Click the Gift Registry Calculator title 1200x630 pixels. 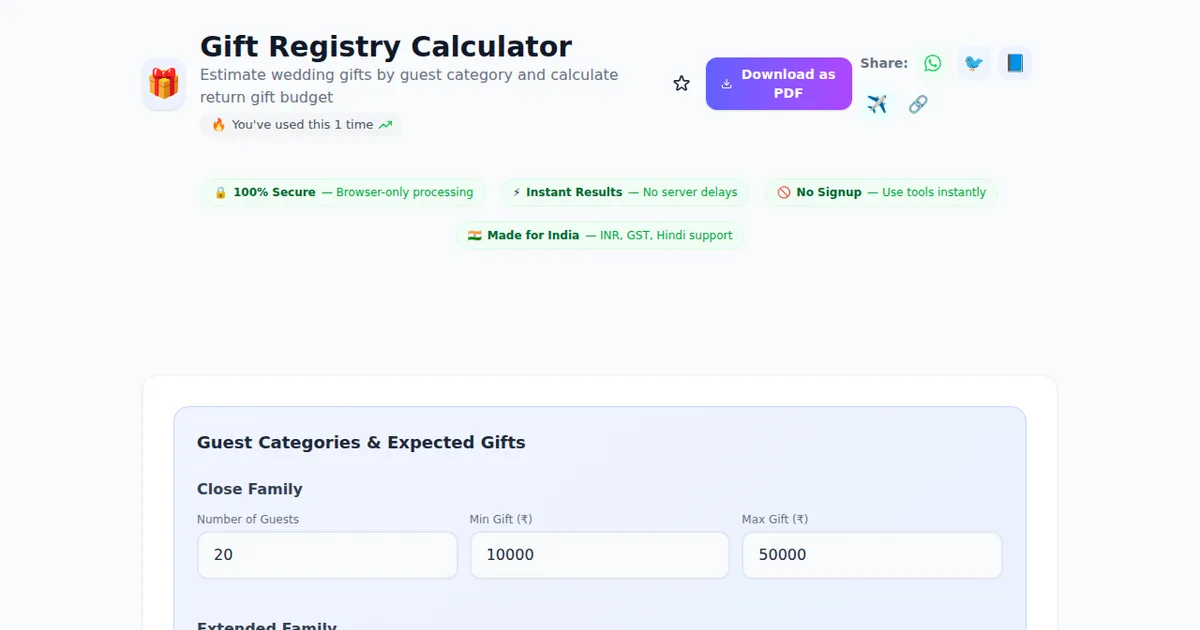point(386,47)
